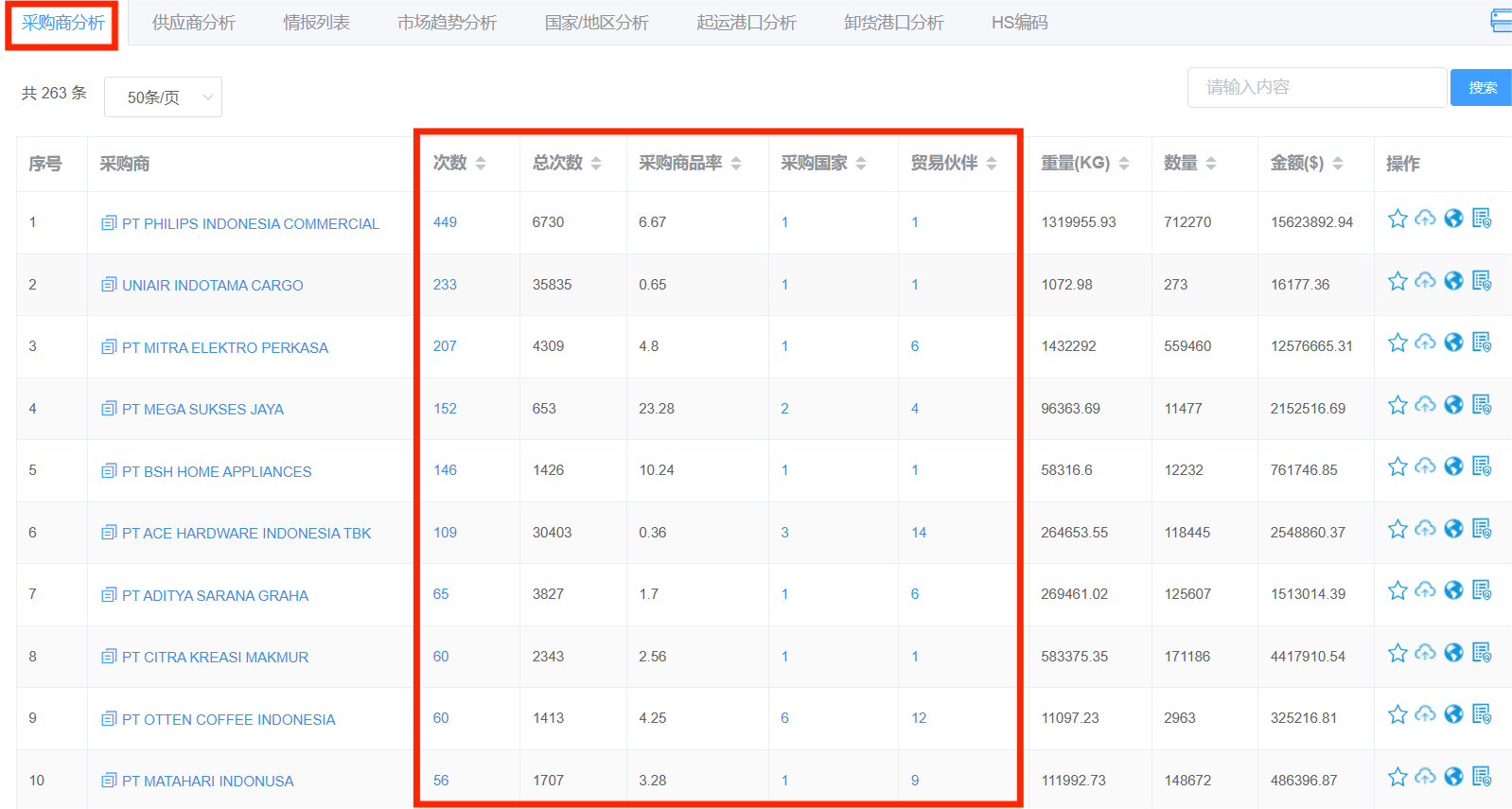Click purchasing country count 6 for PT OTTEN COFFEE
The image size is (1512, 809).
point(784,718)
